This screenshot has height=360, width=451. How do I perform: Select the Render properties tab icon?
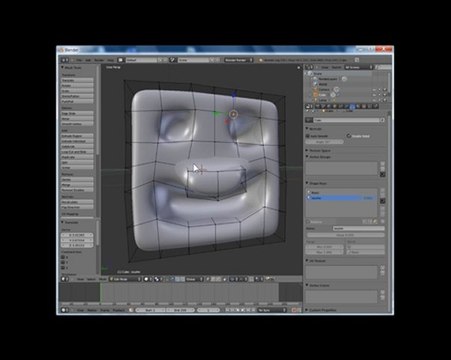pyautogui.click(x=318, y=106)
